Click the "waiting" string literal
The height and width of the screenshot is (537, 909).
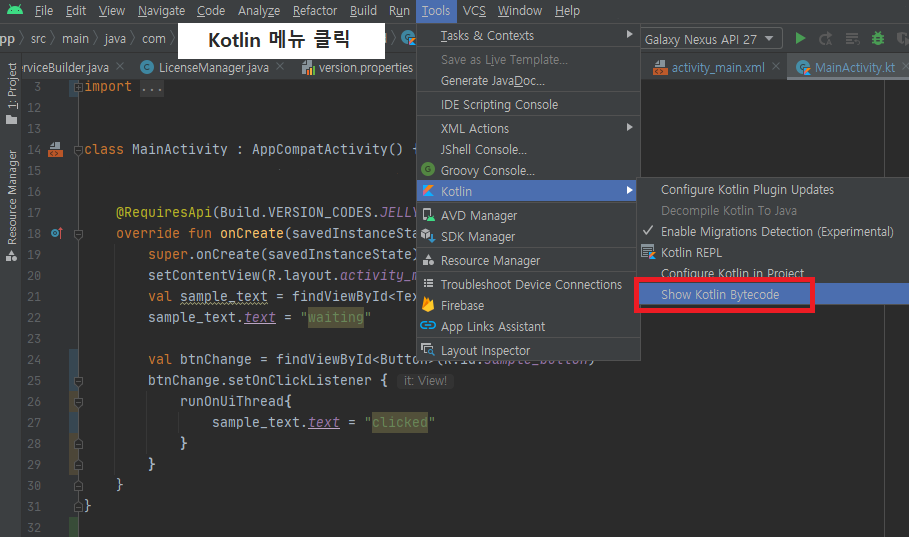coord(336,317)
